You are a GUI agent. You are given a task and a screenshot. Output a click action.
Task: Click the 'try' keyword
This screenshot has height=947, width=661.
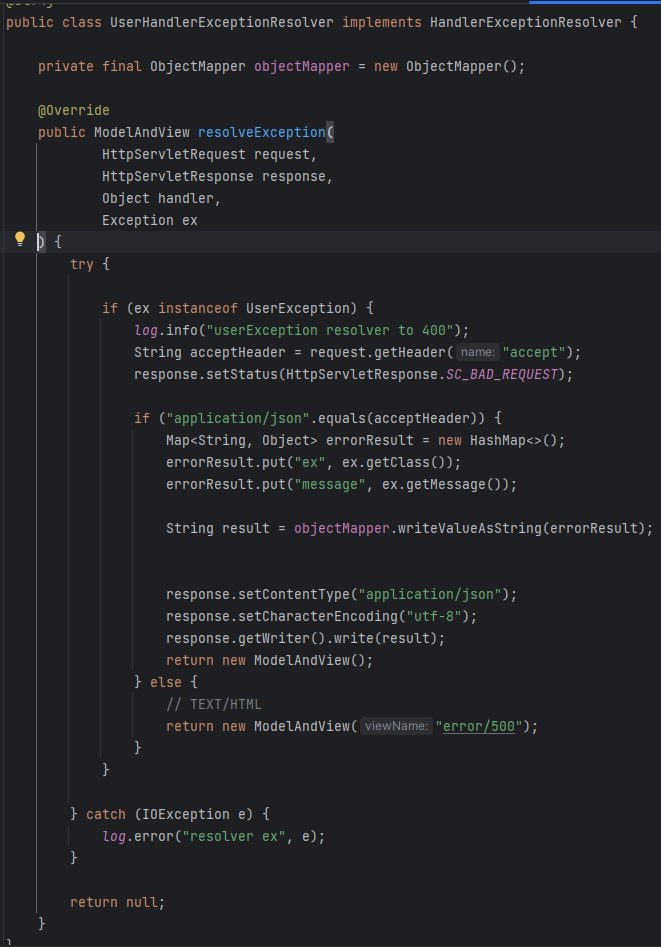(x=82, y=265)
